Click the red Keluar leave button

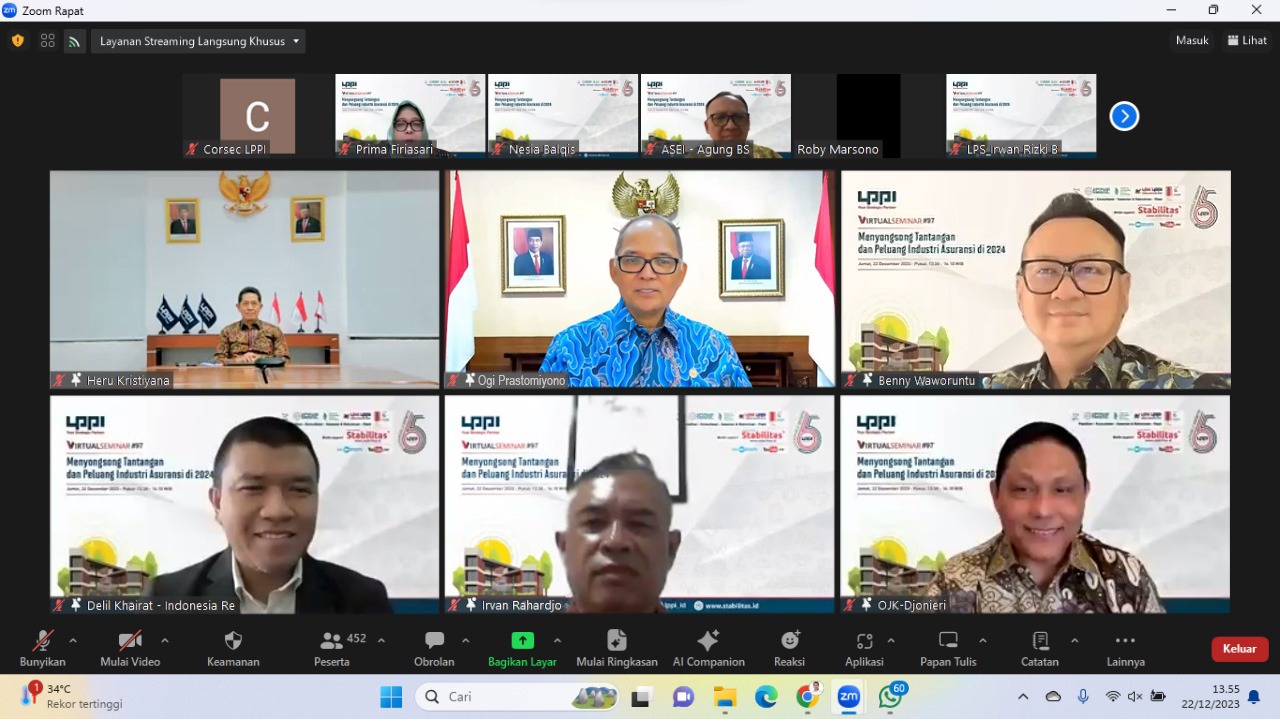(x=1239, y=649)
